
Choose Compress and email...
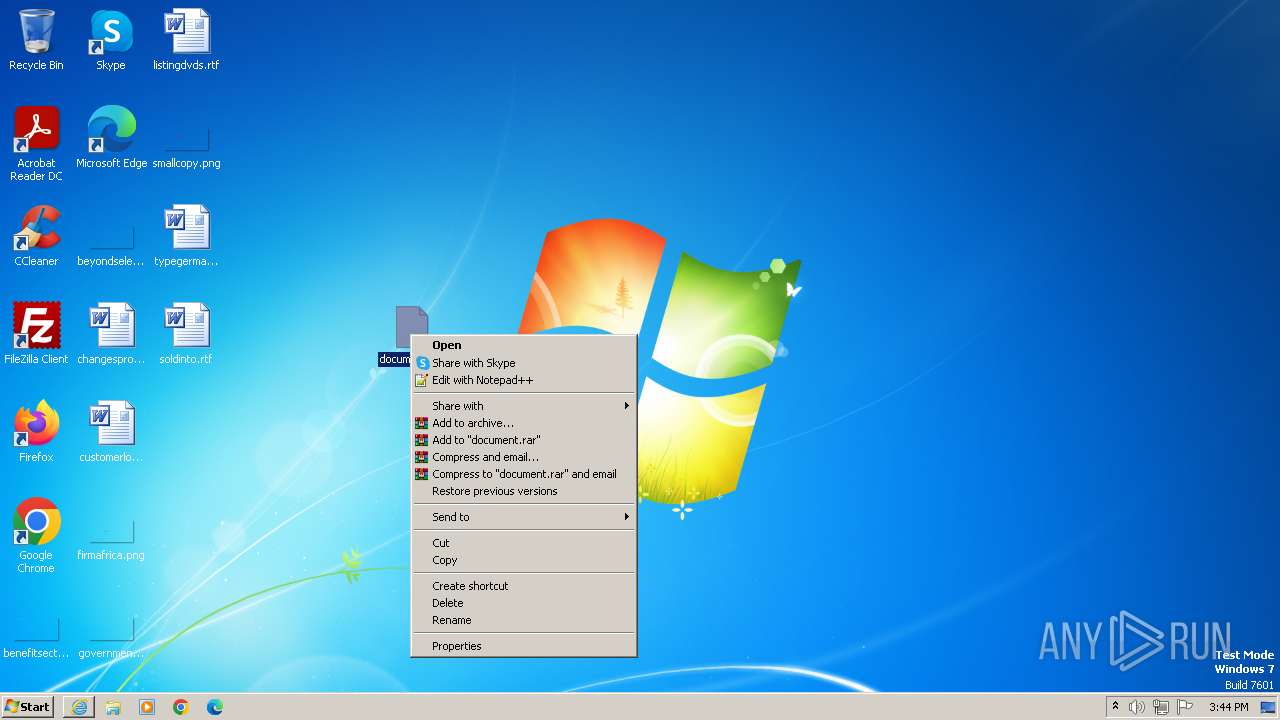(524, 457)
